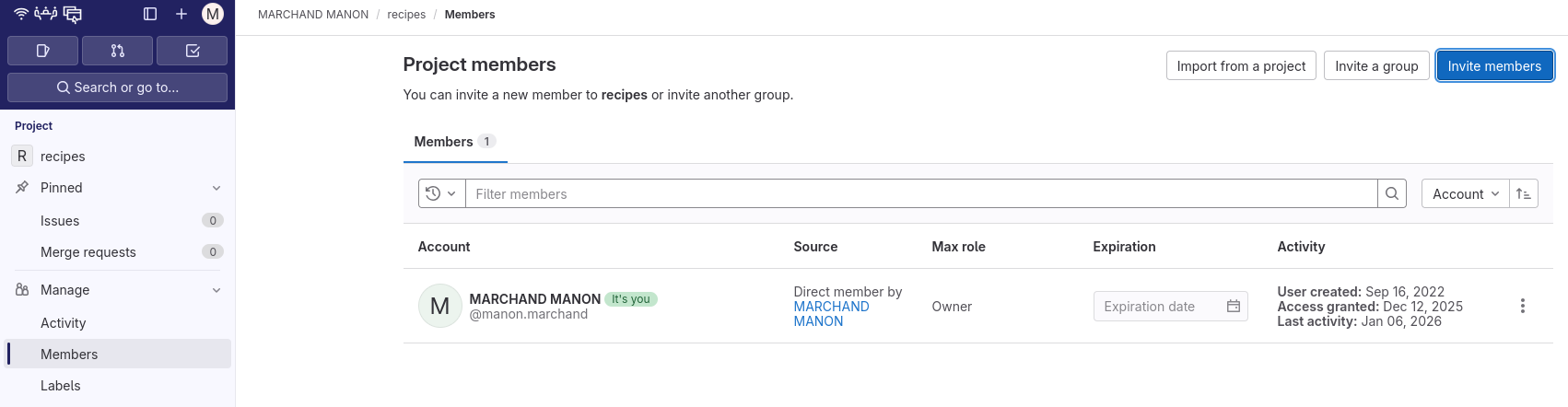This screenshot has height=407, width=1568.
Task: Select the Members tab
Action: [x=455, y=142]
